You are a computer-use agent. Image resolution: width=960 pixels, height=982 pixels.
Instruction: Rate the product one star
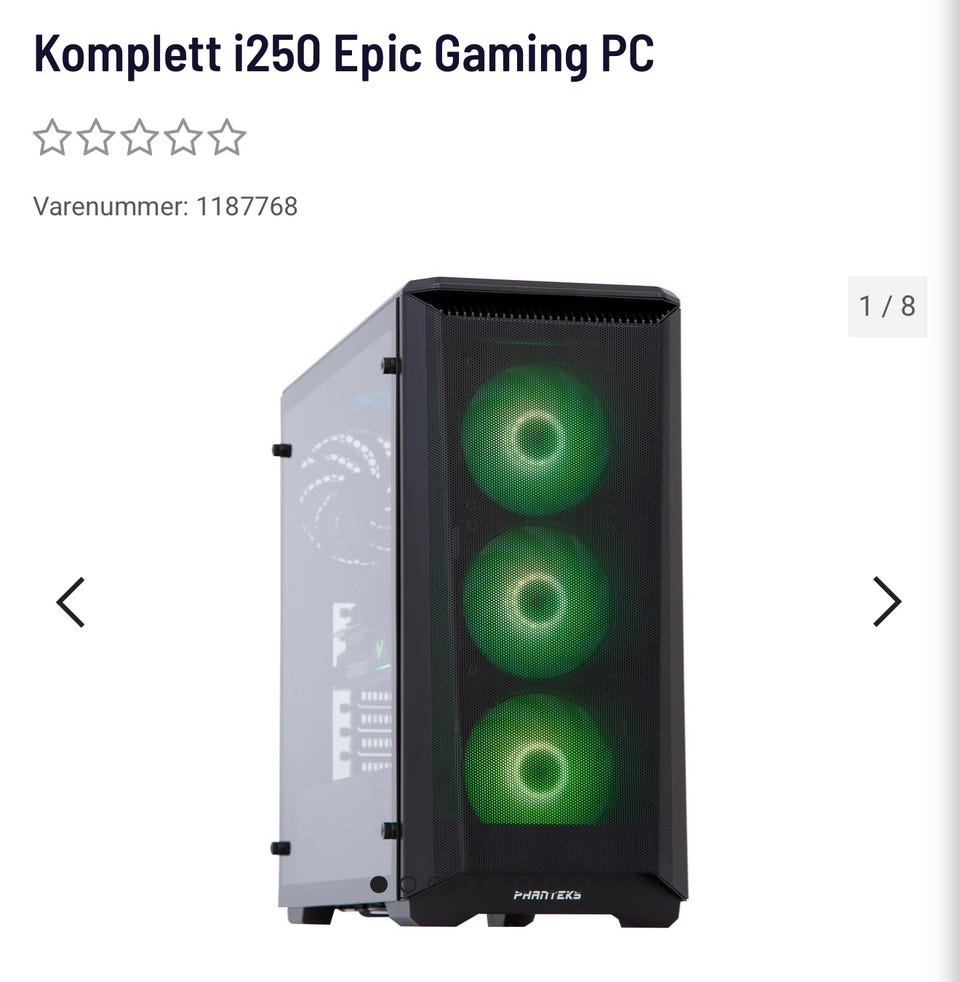pos(51,137)
